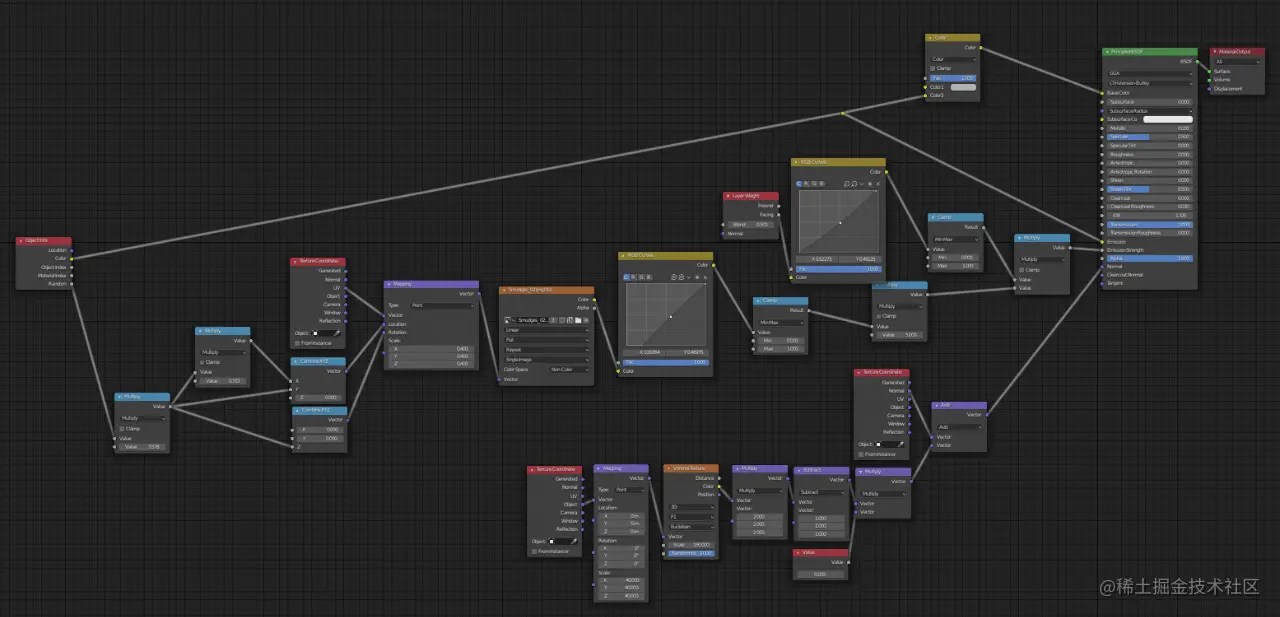
Task: Click the eyedropper in Texture Coordinate node above Combine XYZ
Action: [x=337, y=333]
